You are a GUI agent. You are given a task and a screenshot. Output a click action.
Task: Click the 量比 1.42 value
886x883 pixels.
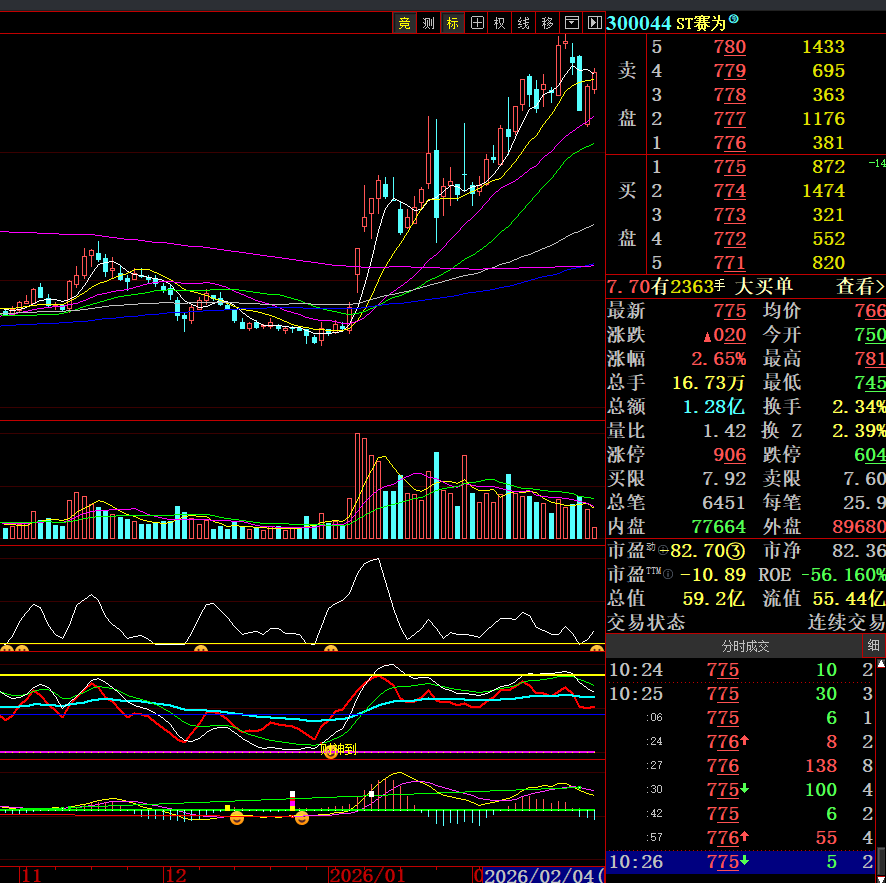point(724,431)
